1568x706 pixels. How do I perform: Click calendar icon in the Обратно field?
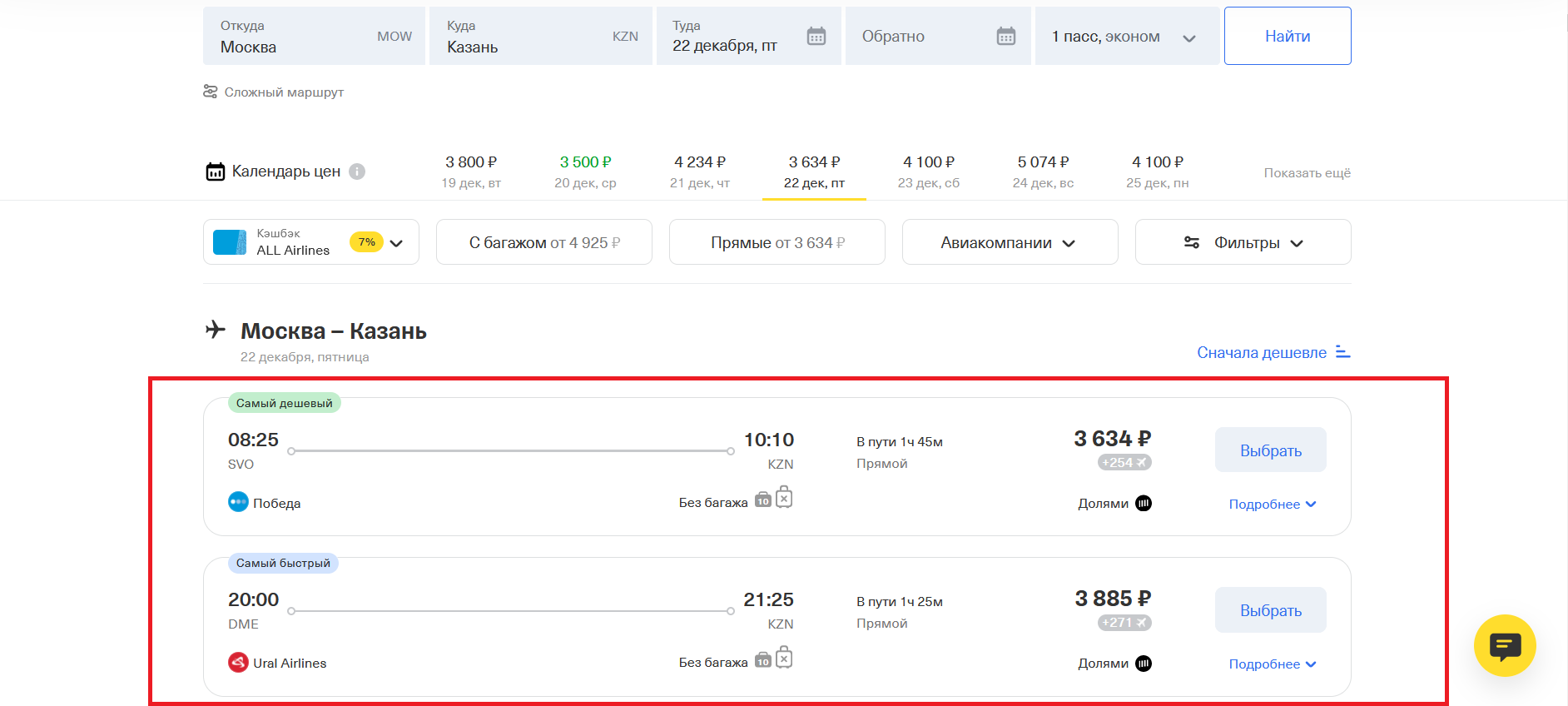coord(1005,36)
